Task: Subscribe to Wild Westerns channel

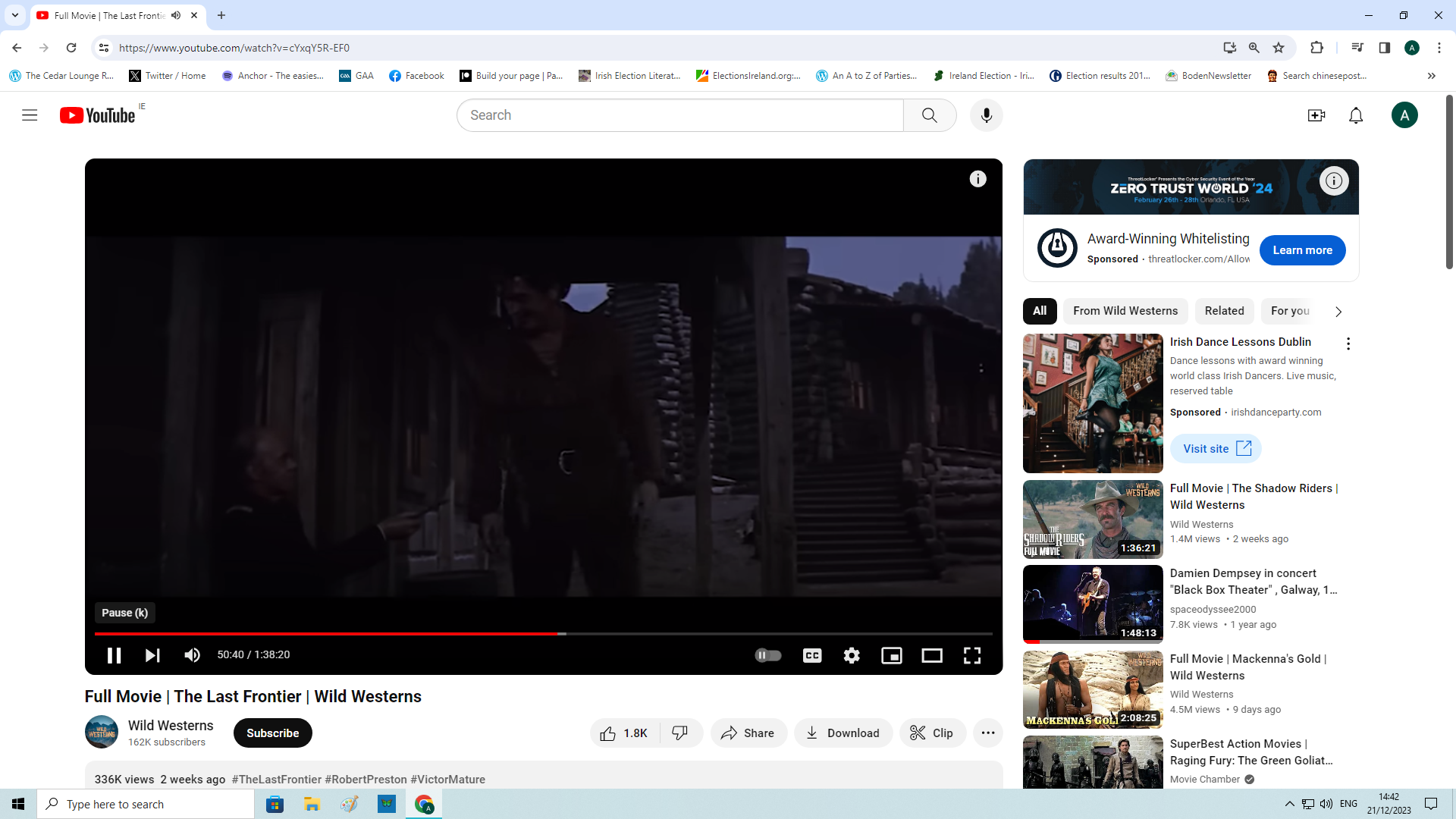Action: (272, 733)
